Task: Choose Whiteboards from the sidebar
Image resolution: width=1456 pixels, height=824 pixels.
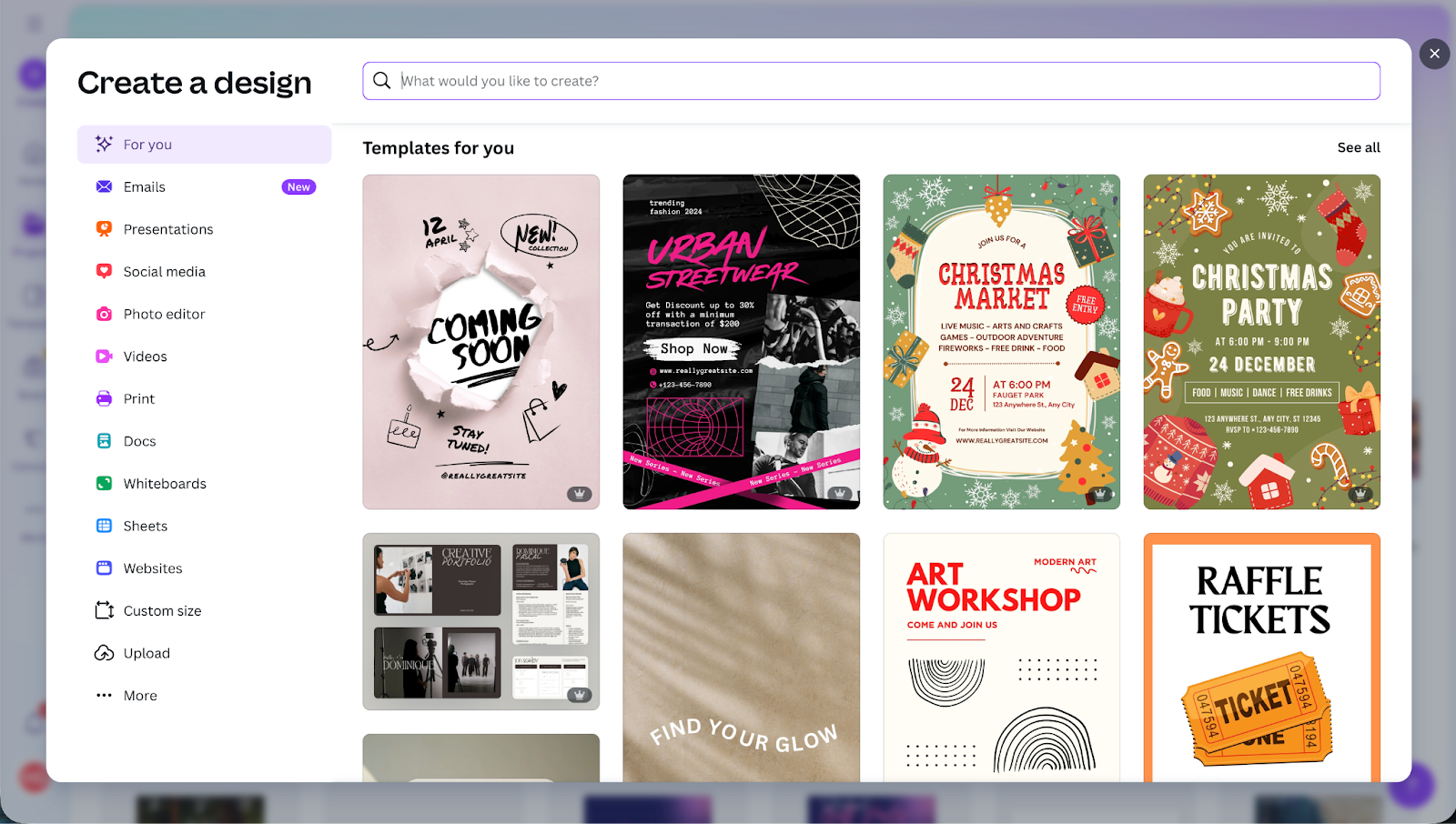Action: [x=165, y=483]
